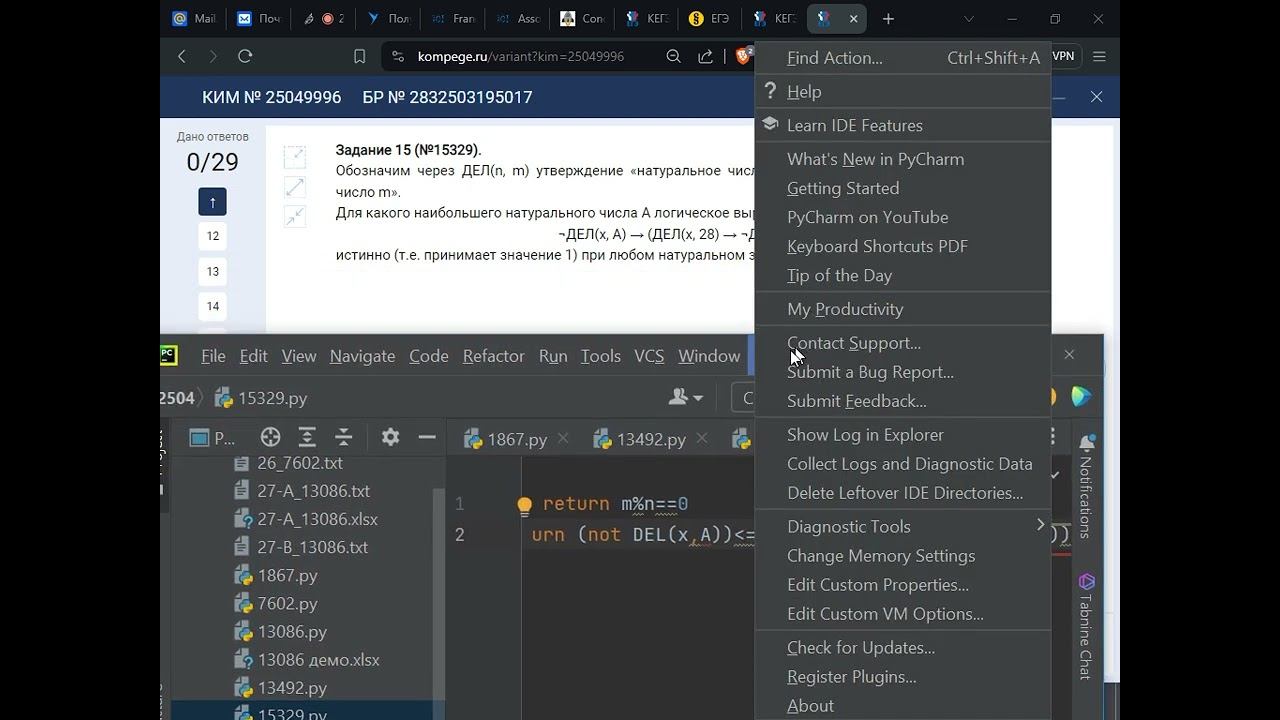Share the current page link
The height and width of the screenshot is (720, 1280).
pos(706,57)
